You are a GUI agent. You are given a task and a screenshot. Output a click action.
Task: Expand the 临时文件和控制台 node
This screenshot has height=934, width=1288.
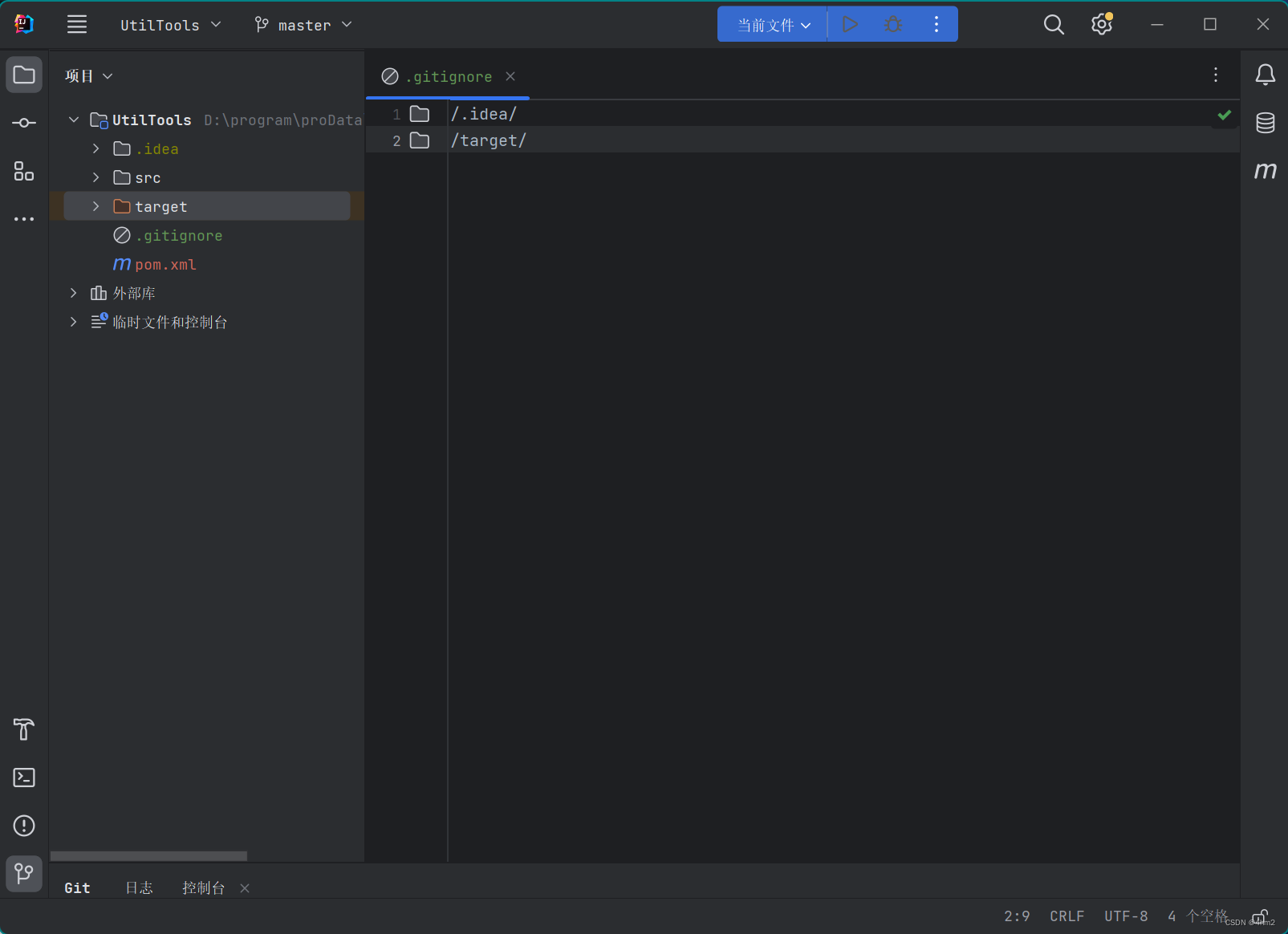74,322
